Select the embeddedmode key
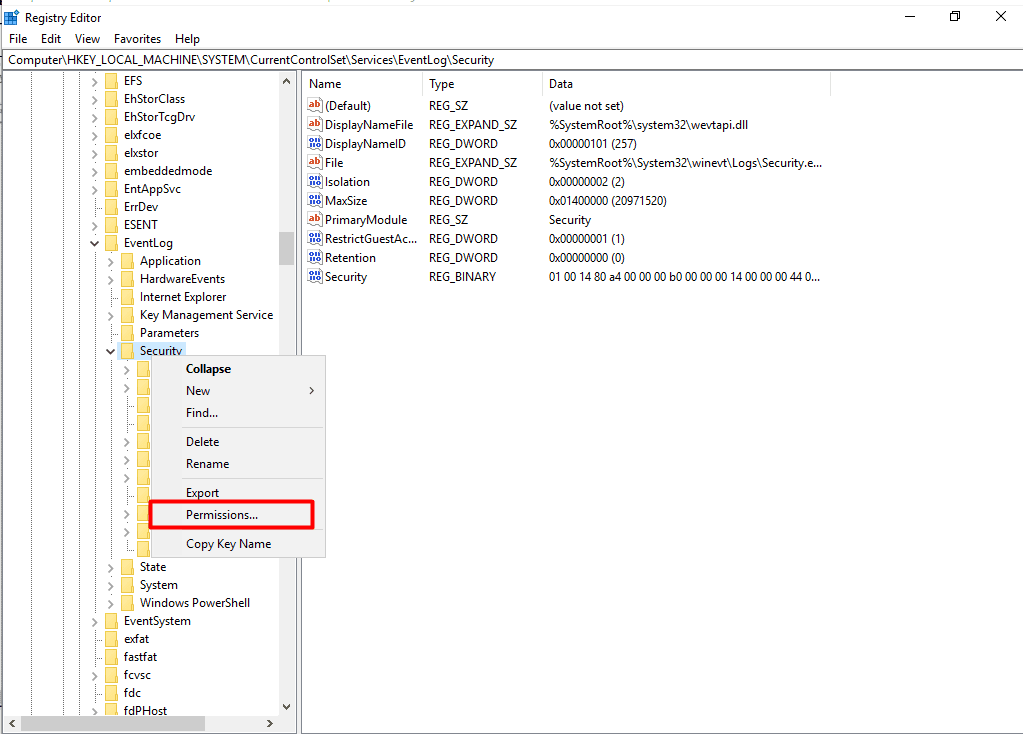The image size is (1023, 734). tap(168, 171)
